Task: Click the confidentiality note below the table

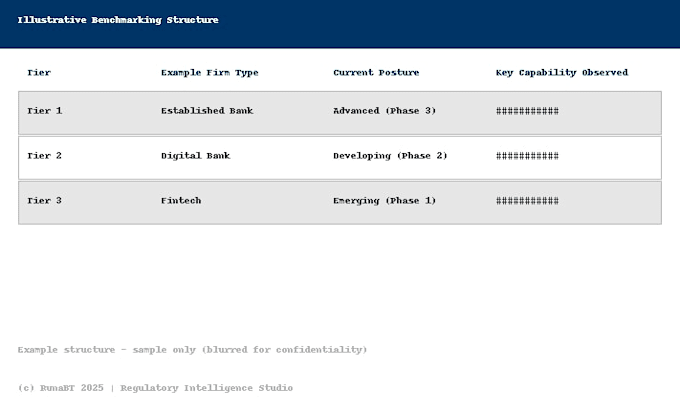Action: click(192, 350)
